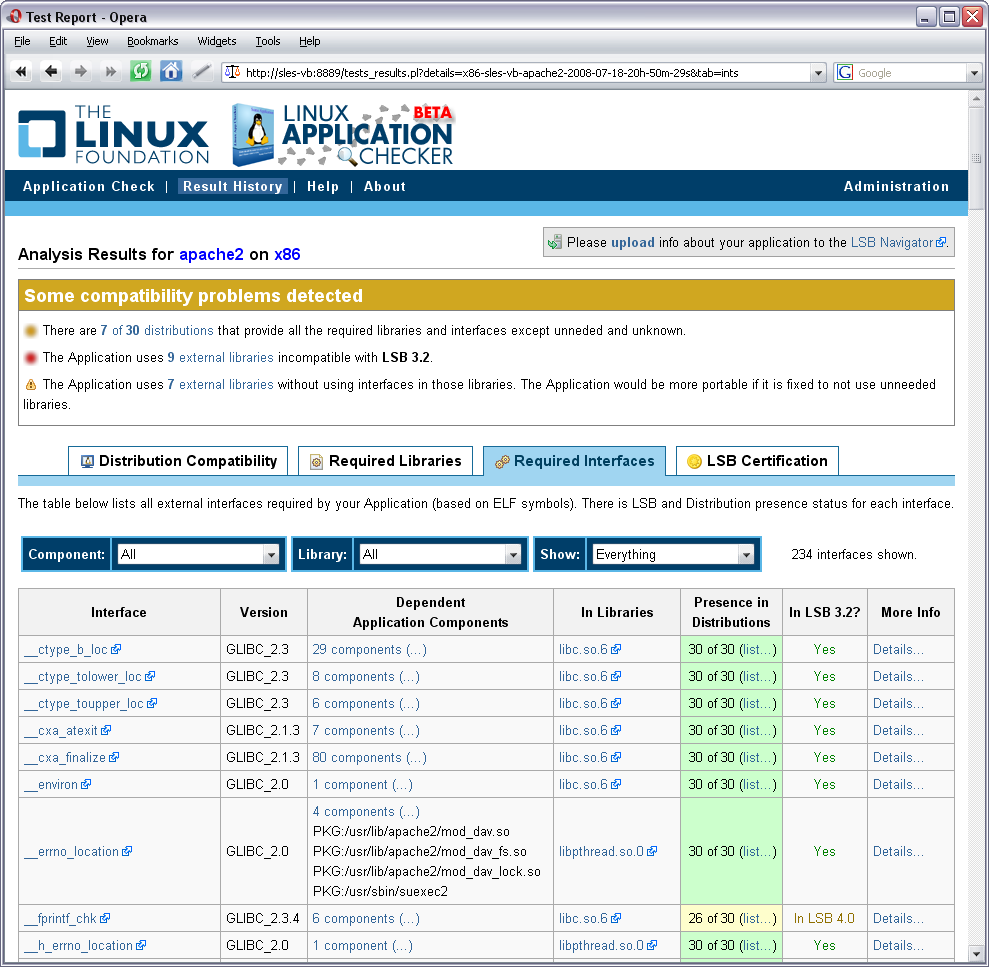
Task: Switch to Distribution Compatibility tab
Action: tap(178, 461)
